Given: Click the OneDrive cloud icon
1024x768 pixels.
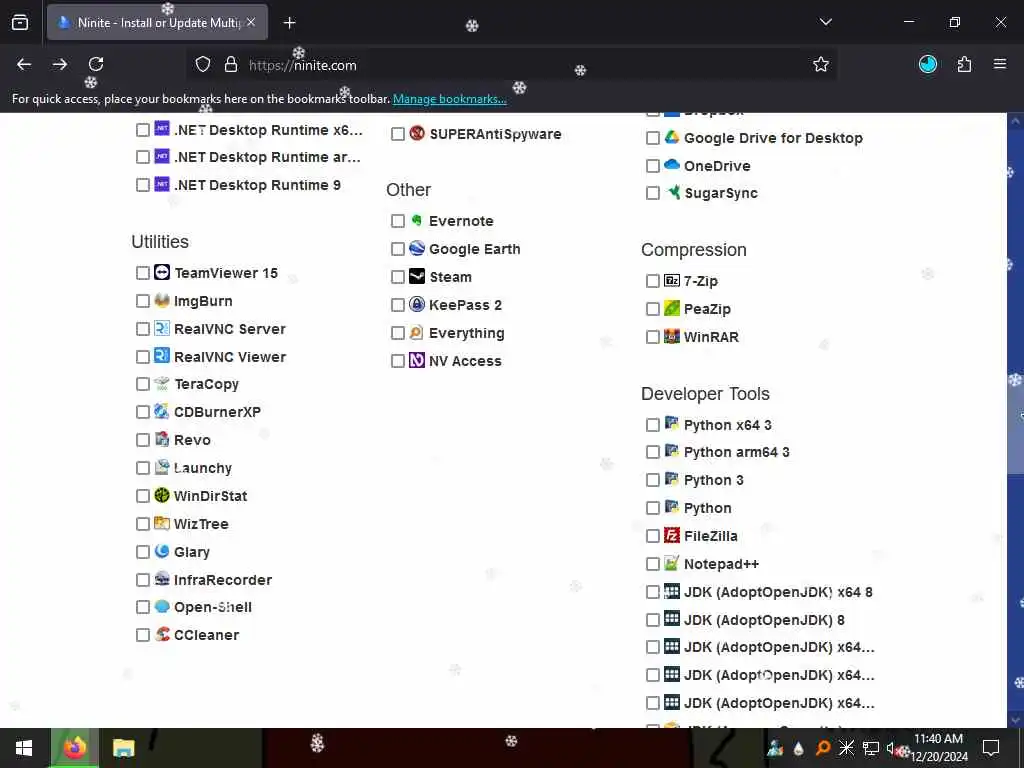Looking at the screenshot, I should point(672,165).
